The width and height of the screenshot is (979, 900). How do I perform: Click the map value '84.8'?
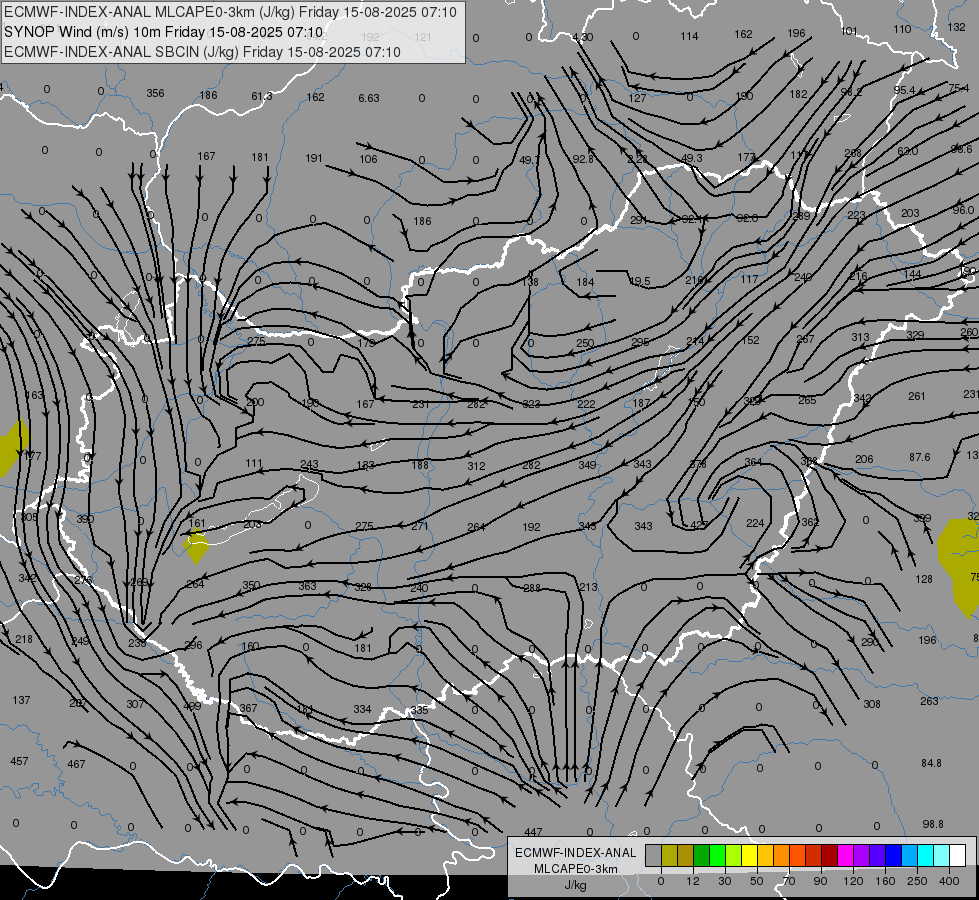pos(931,763)
